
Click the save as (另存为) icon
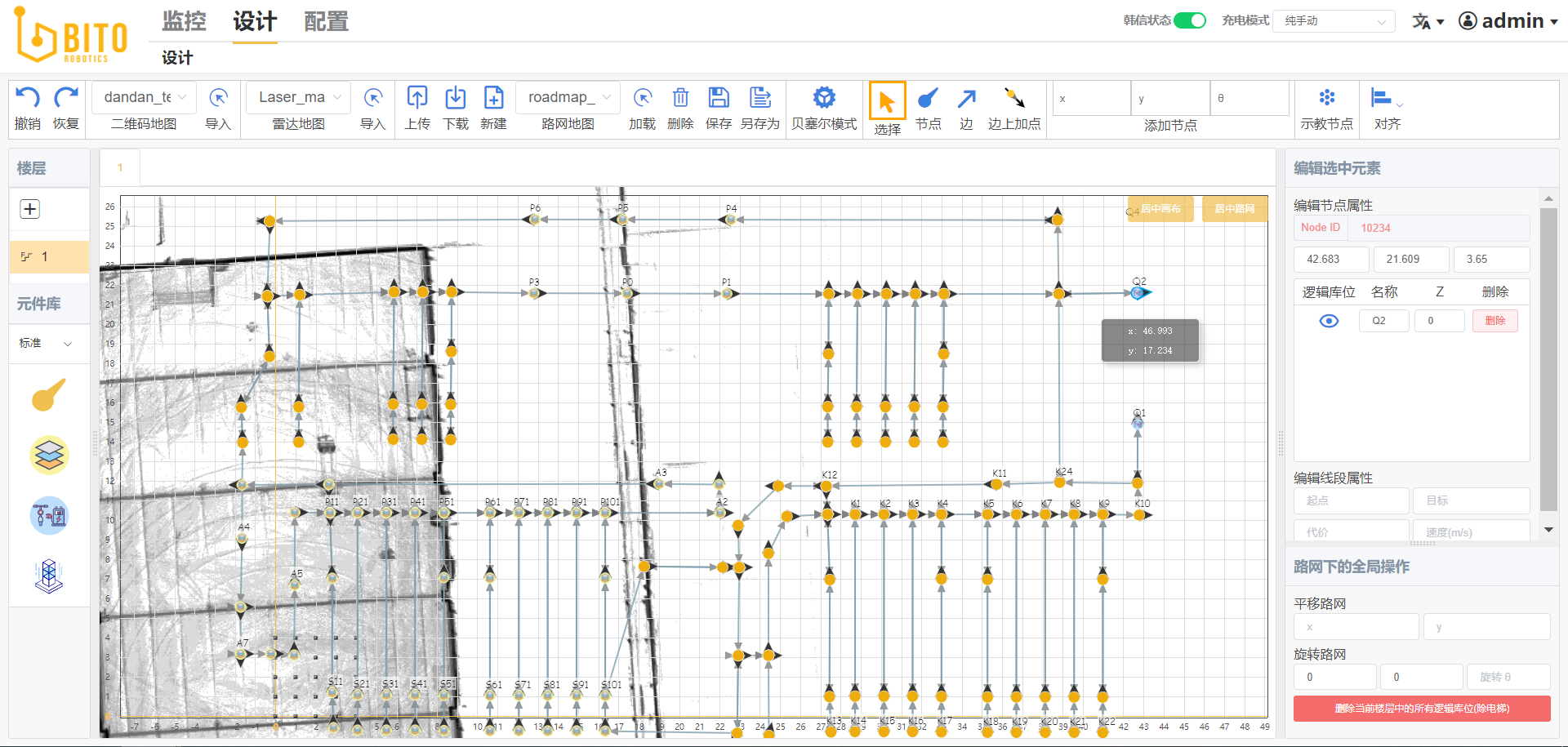(760, 98)
